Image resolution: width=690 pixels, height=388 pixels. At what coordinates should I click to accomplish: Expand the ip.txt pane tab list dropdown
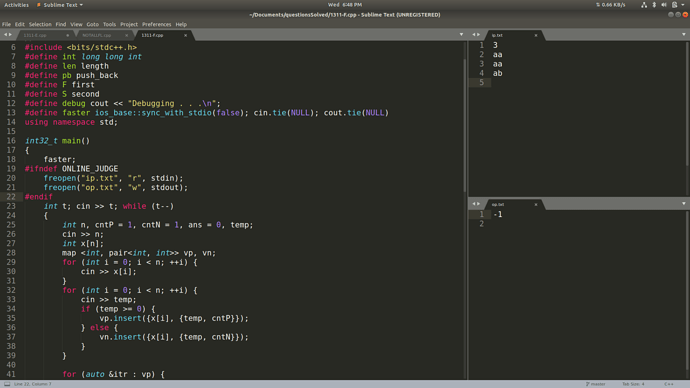coord(683,34)
